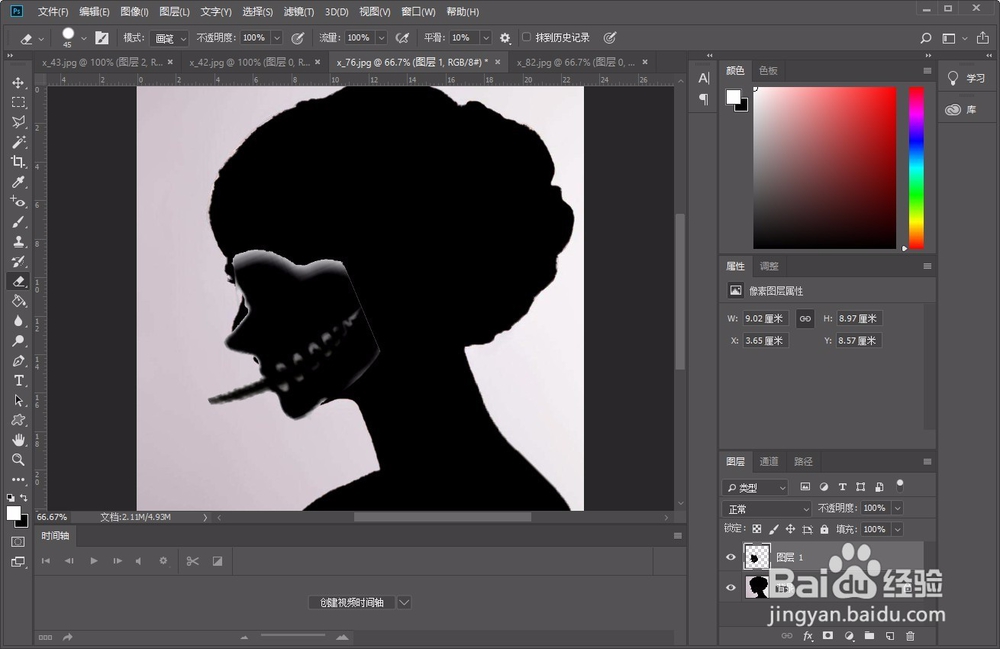The width and height of the screenshot is (1000, 649).
Task: Toggle lock transparent pixels
Action: pos(756,529)
